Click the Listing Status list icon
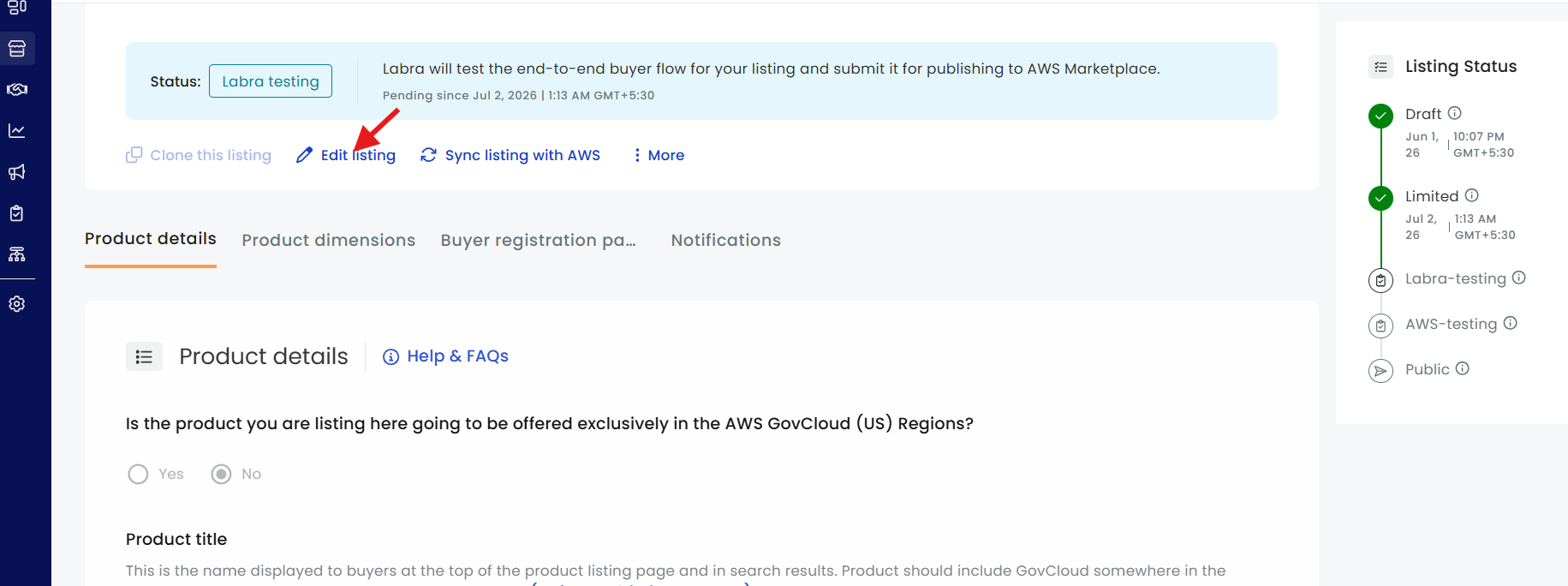 tap(1380, 67)
